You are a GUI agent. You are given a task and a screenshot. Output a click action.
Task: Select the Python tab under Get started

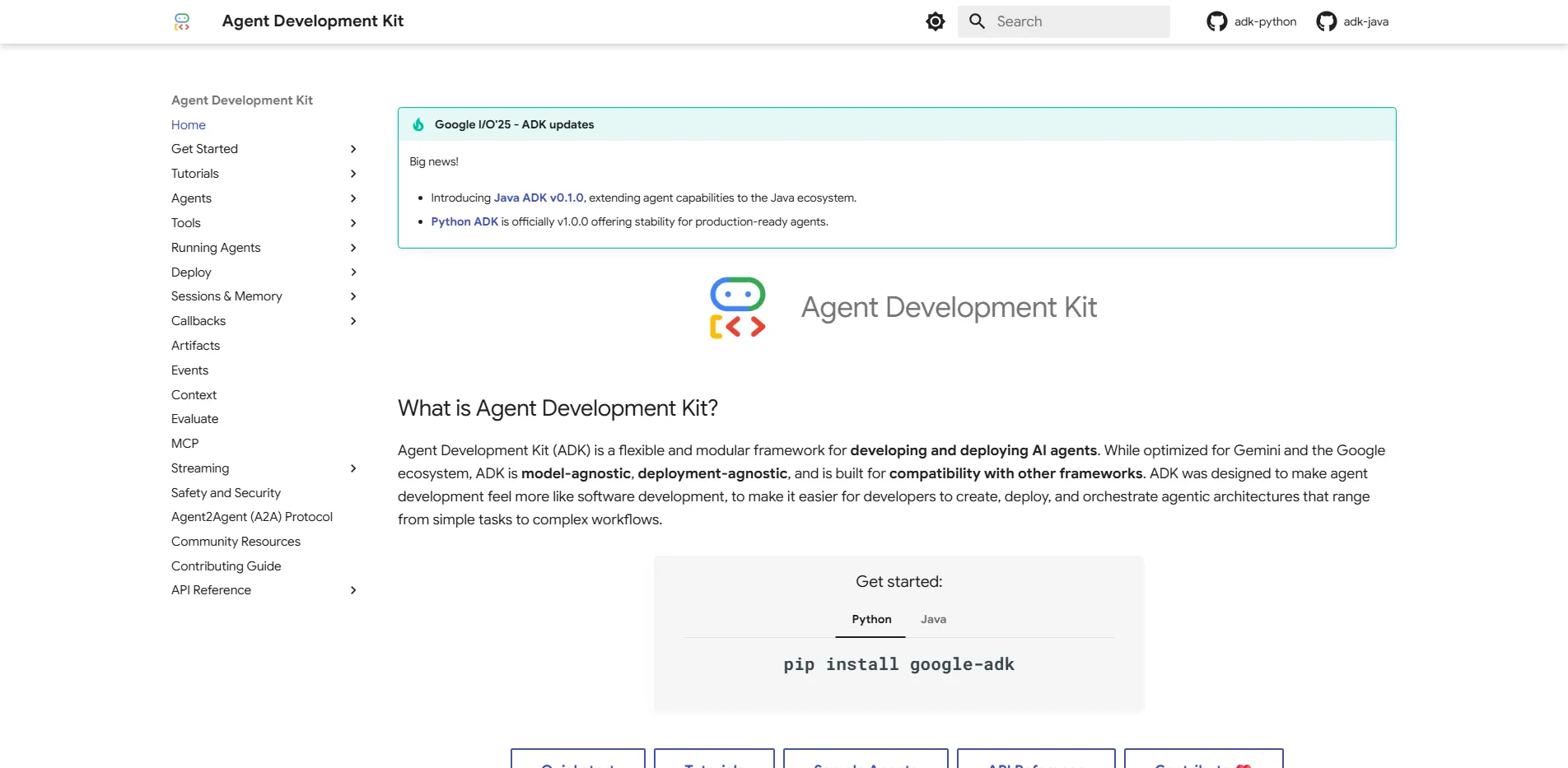click(870, 619)
